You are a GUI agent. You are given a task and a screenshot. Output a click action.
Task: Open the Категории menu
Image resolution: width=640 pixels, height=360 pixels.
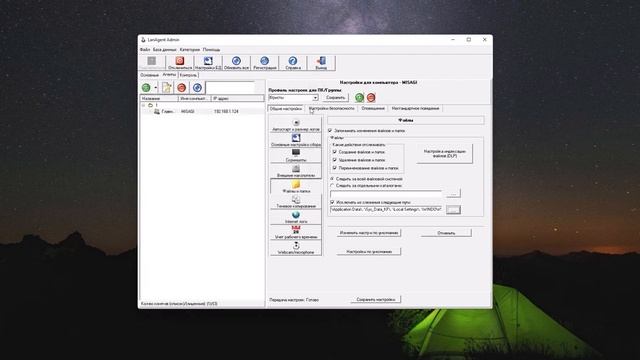[189, 50]
